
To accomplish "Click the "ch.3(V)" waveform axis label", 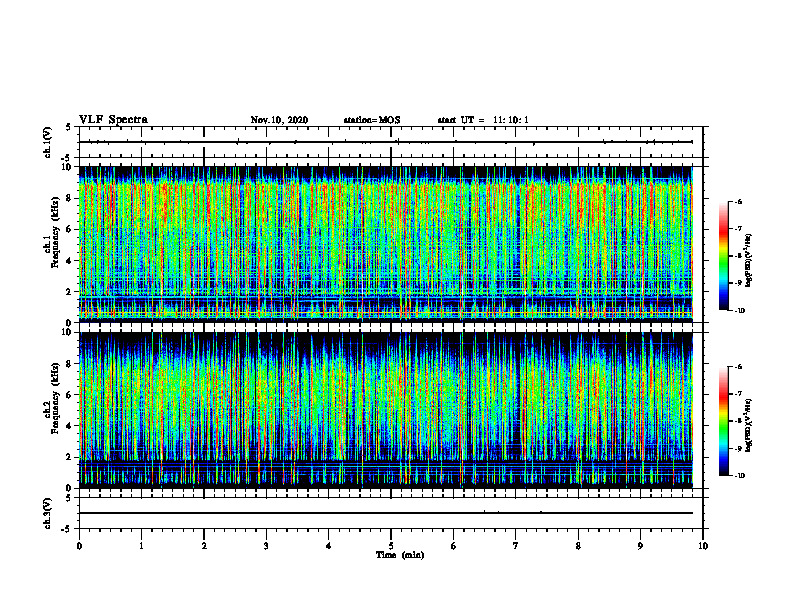I will 48,513.
